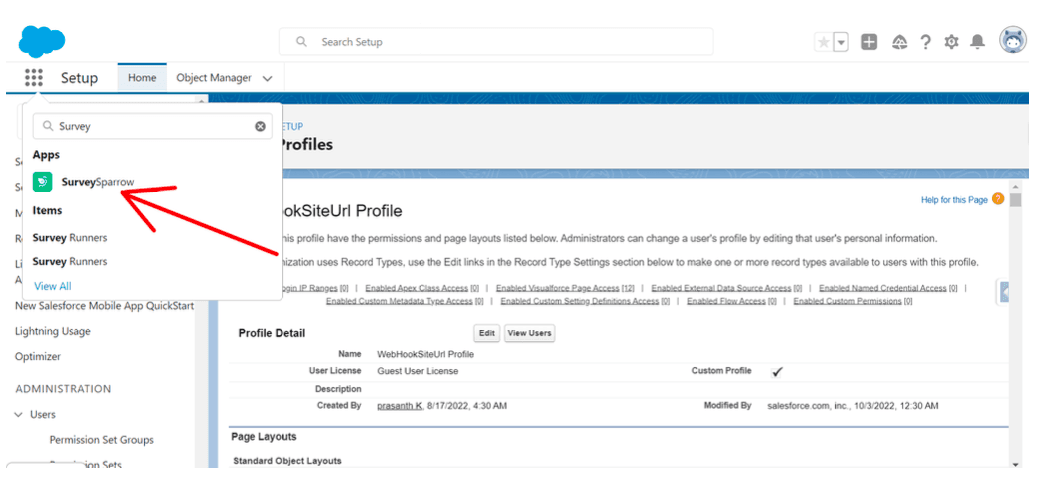Screen dimensions: 1044x492
Task: Clear the Survey search text
Action: pyautogui.click(x=260, y=127)
